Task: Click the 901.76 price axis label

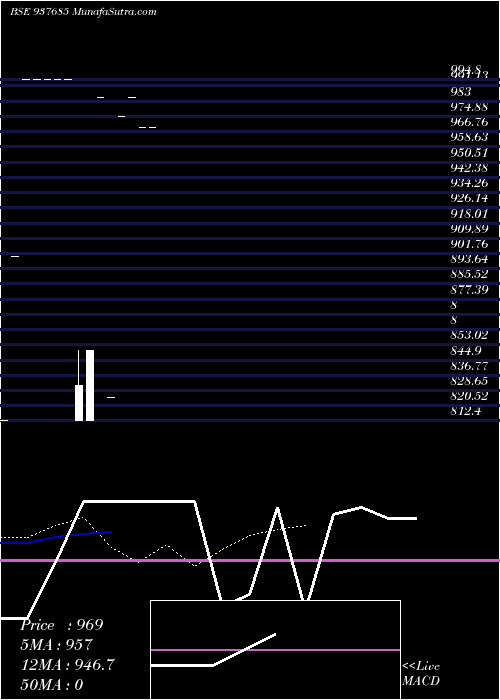Action: (x=469, y=244)
